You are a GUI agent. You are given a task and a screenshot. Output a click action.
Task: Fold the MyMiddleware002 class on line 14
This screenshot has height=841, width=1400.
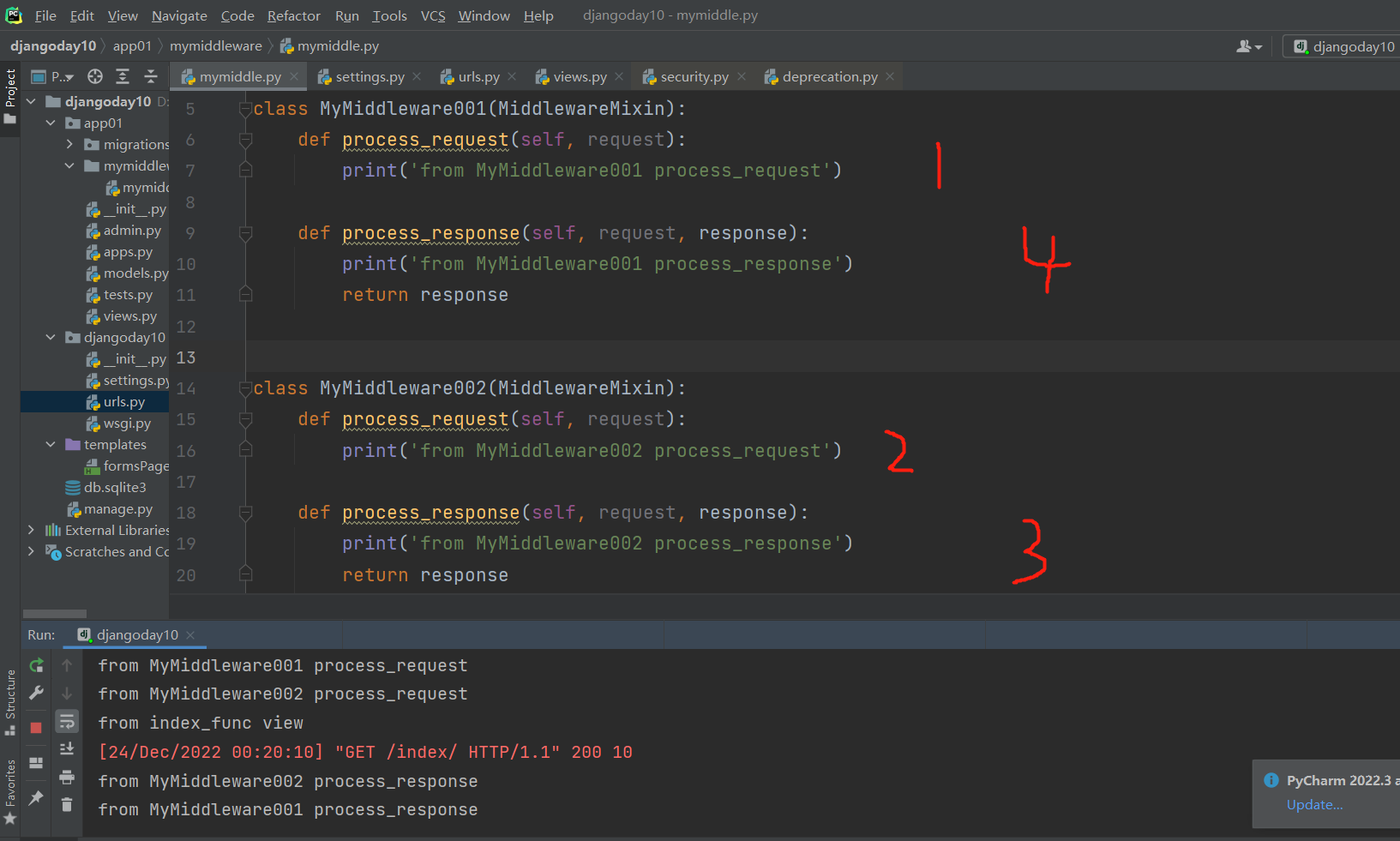[x=245, y=387]
